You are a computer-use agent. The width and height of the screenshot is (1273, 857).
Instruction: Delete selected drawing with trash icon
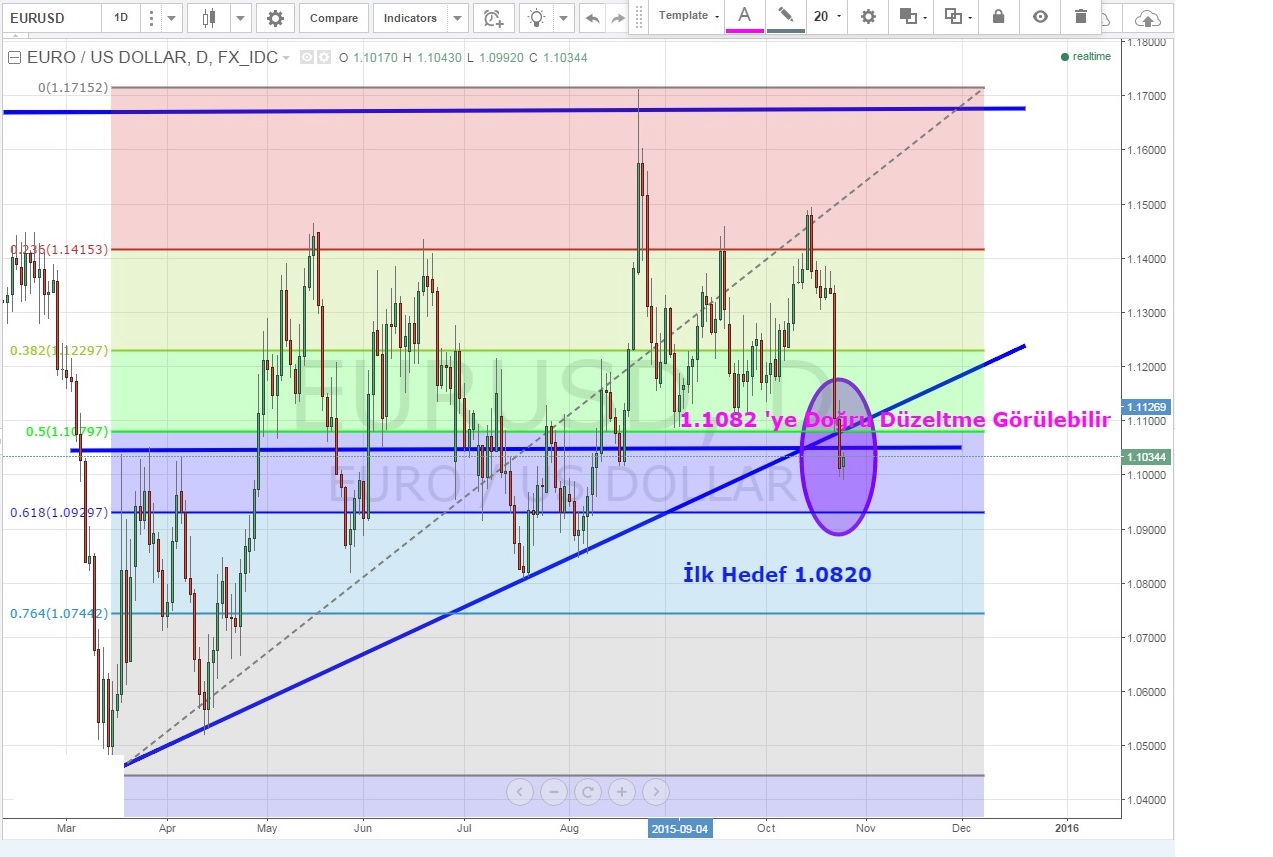pyautogui.click(x=1080, y=16)
